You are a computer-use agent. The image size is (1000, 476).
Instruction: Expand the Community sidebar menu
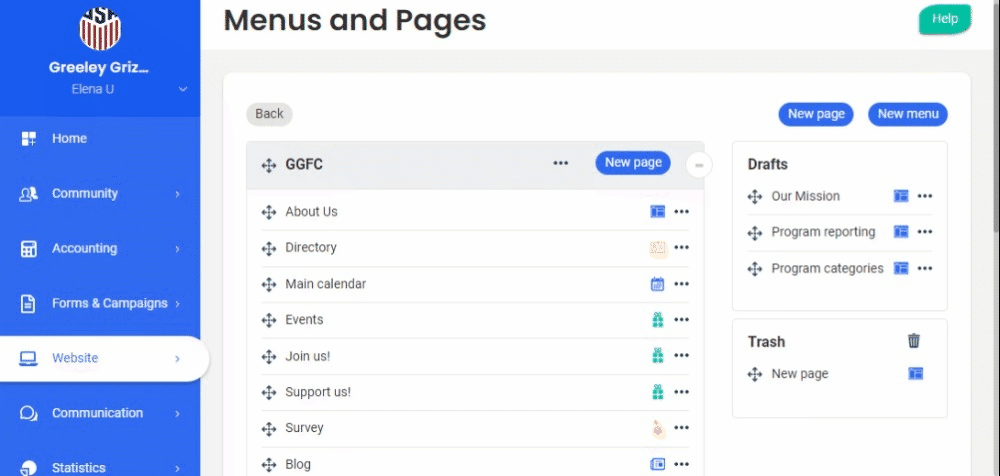[100, 193]
